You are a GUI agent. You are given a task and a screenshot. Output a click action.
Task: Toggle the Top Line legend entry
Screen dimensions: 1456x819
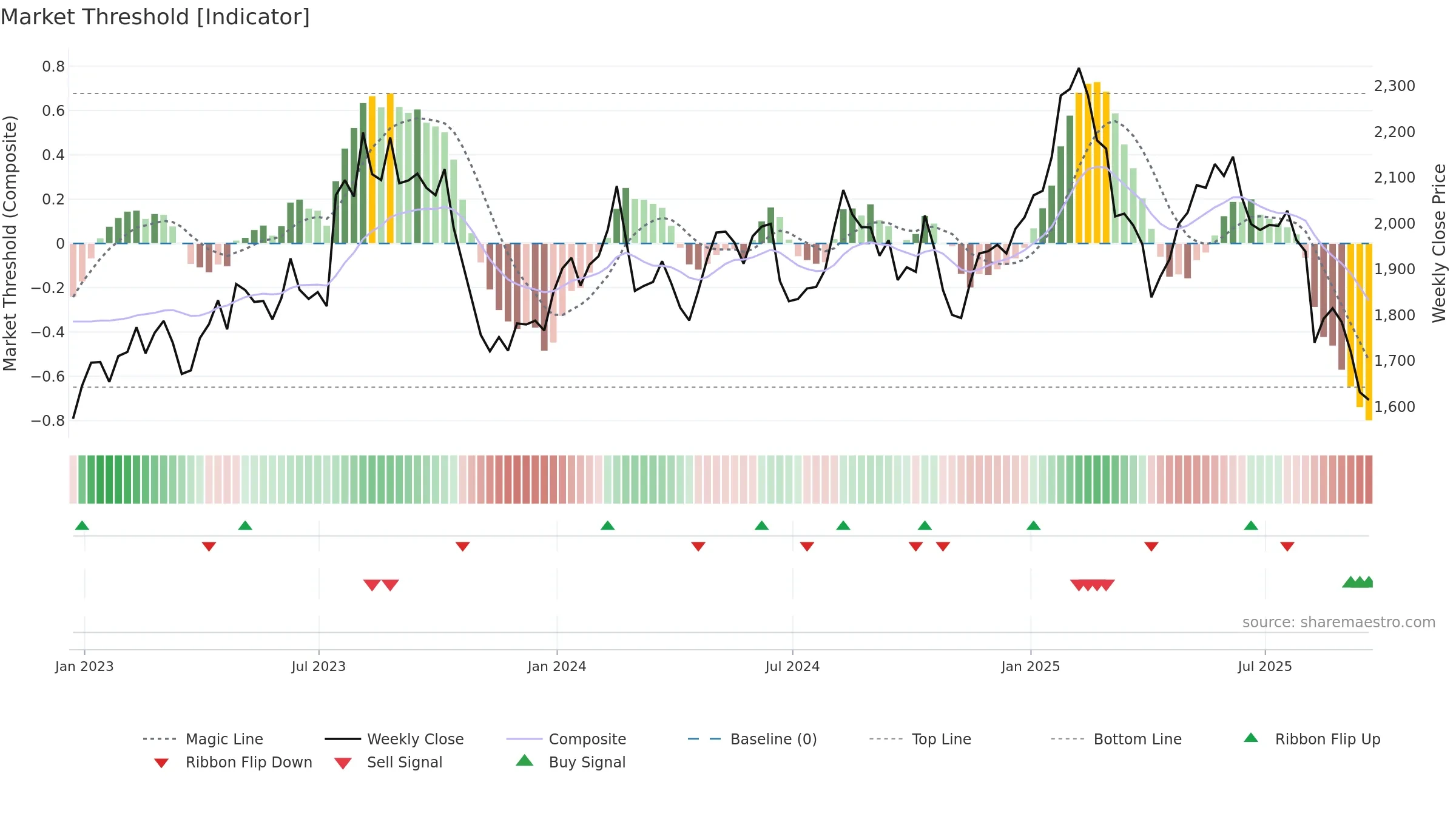tap(920, 739)
